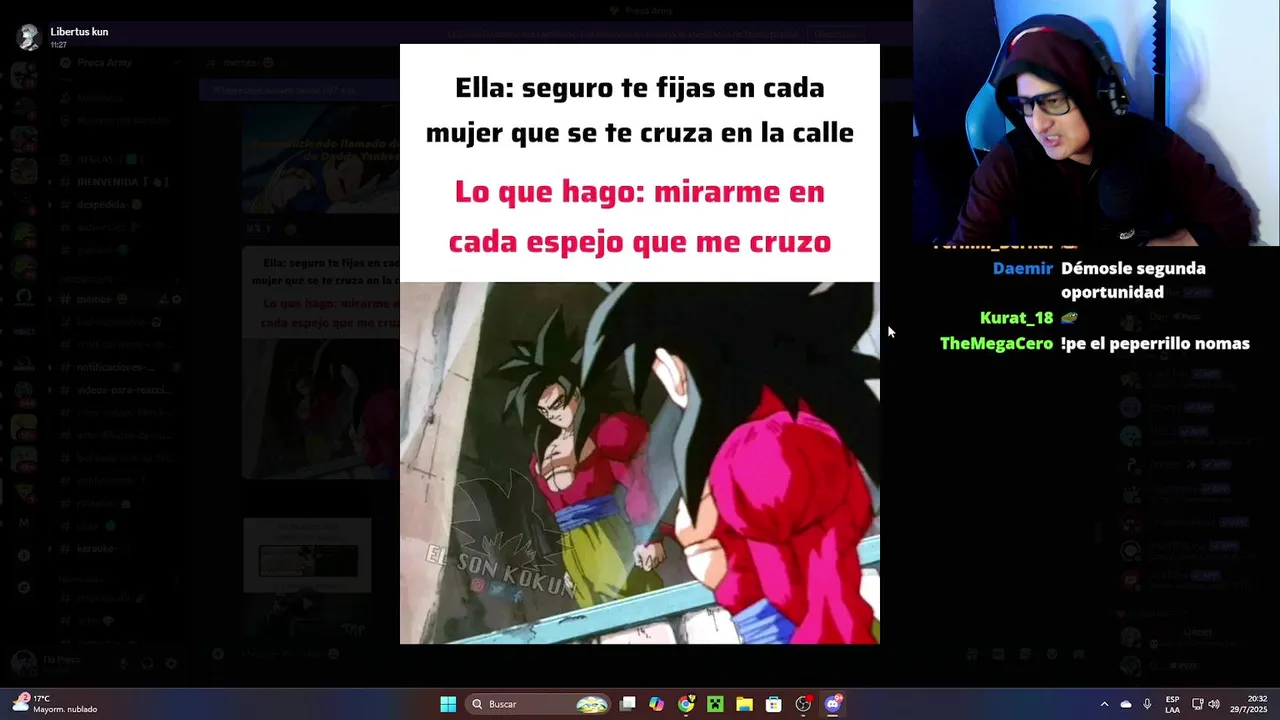Expand the Preca Army server menu

click(x=120, y=63)
